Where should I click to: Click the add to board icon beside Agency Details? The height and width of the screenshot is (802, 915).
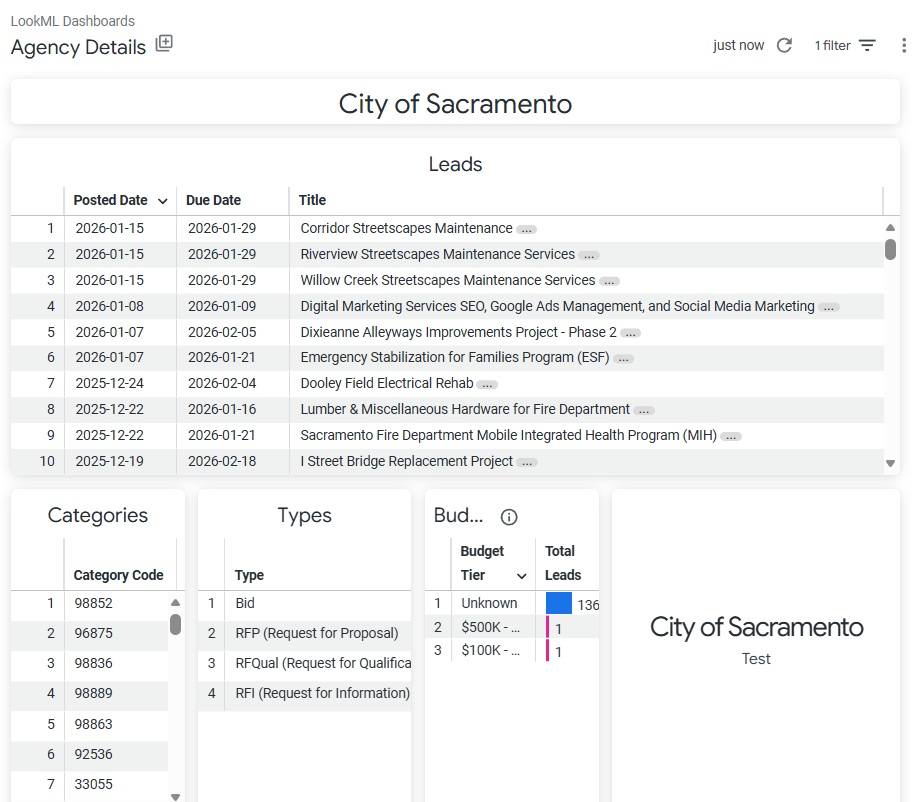point(164,44)
